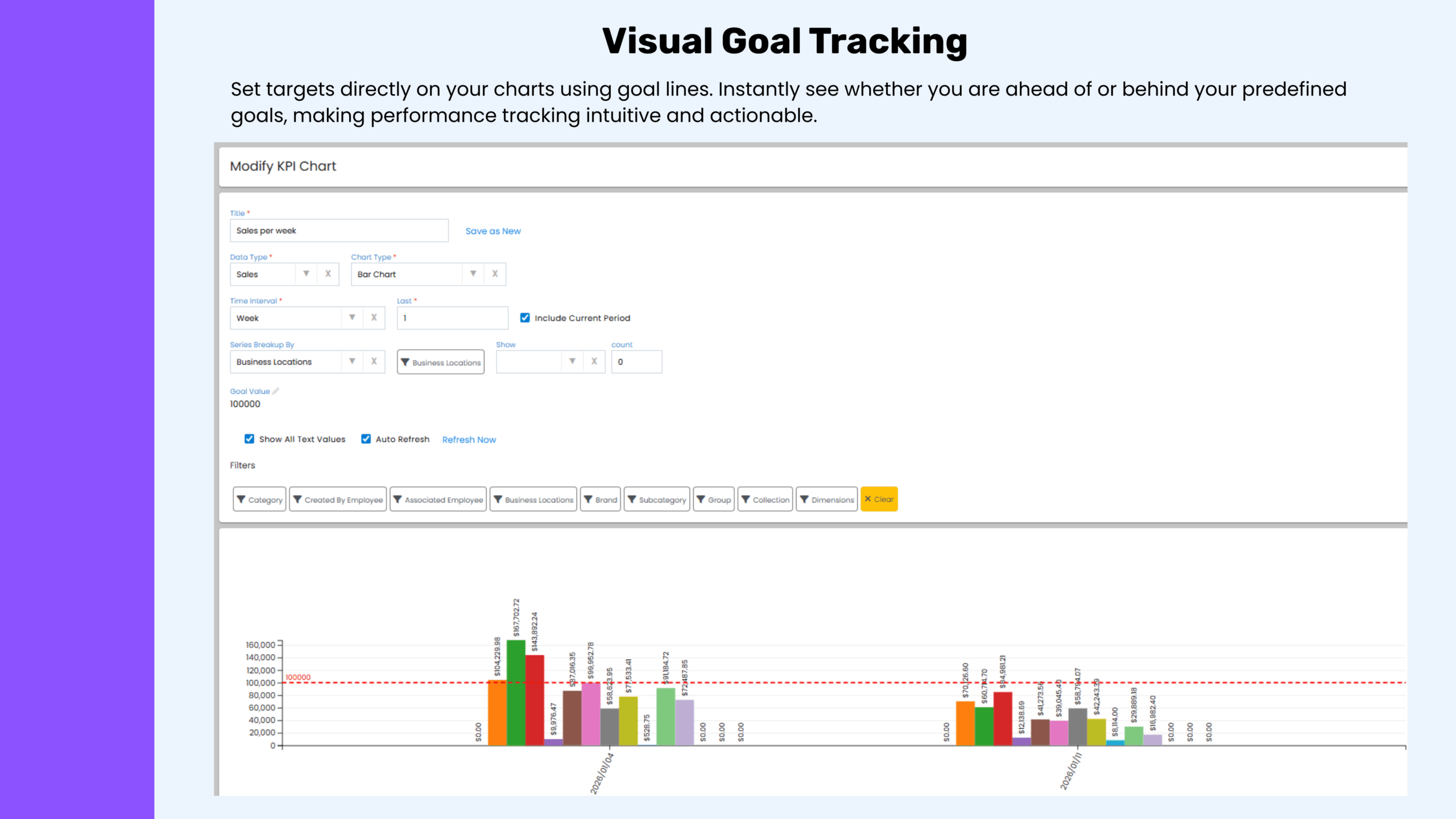Click into the Title input field
This screenshot has width=1456, height=819.
(x=339, y=231)
